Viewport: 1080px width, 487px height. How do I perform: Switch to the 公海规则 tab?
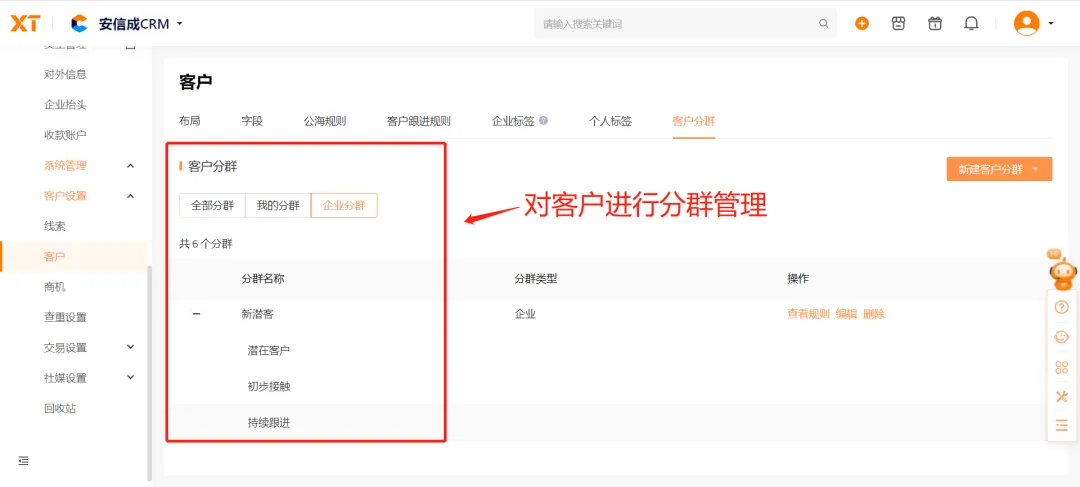coord(325,121)
